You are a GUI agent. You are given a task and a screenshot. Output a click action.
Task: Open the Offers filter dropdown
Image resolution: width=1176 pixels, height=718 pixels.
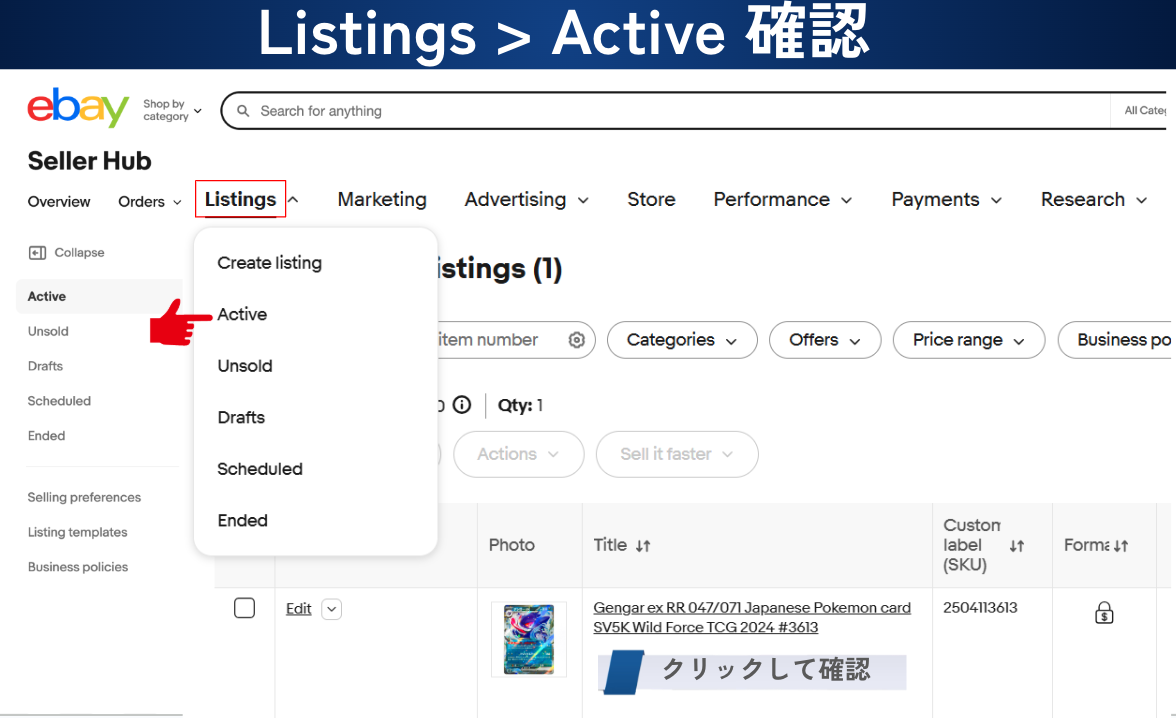[x=825, y=340]
